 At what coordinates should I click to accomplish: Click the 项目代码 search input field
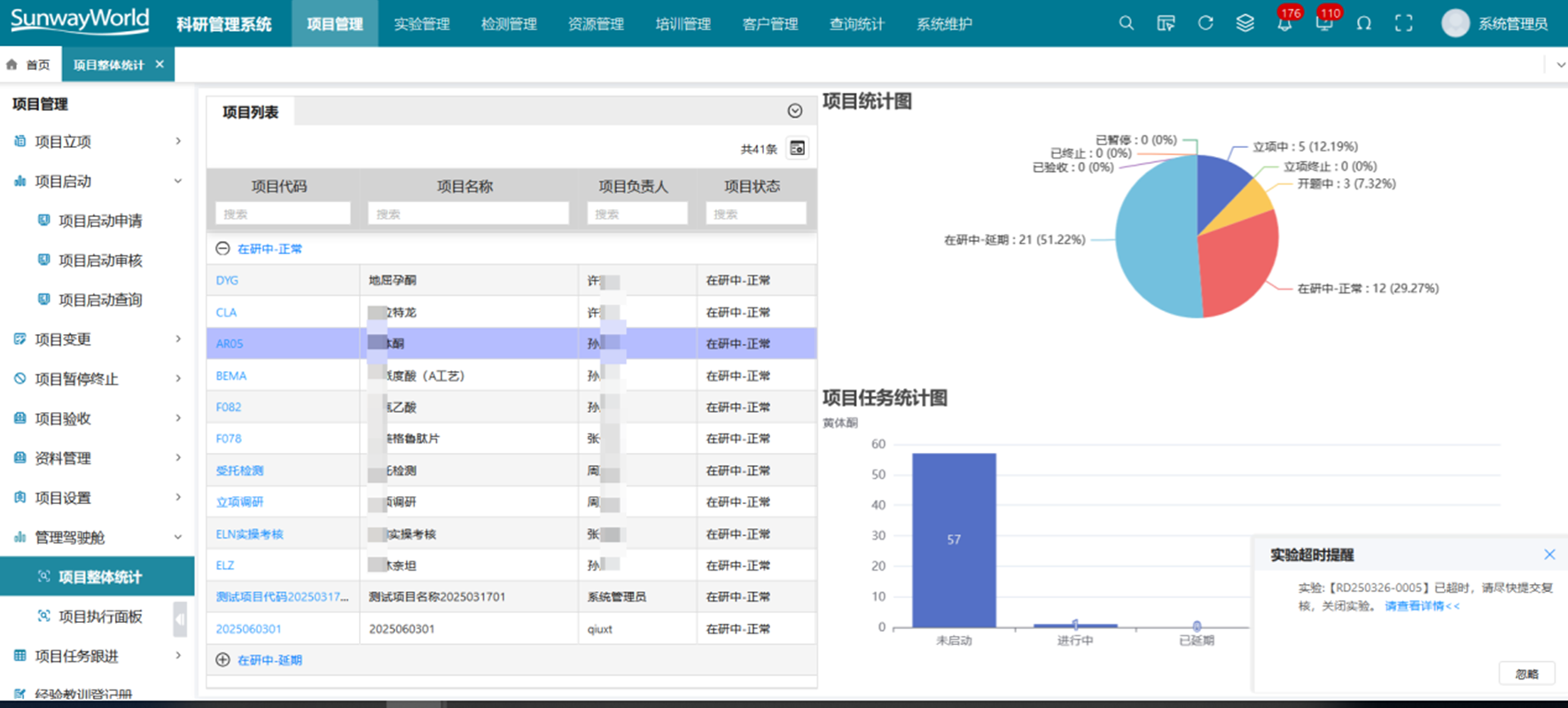click(283, 214)
